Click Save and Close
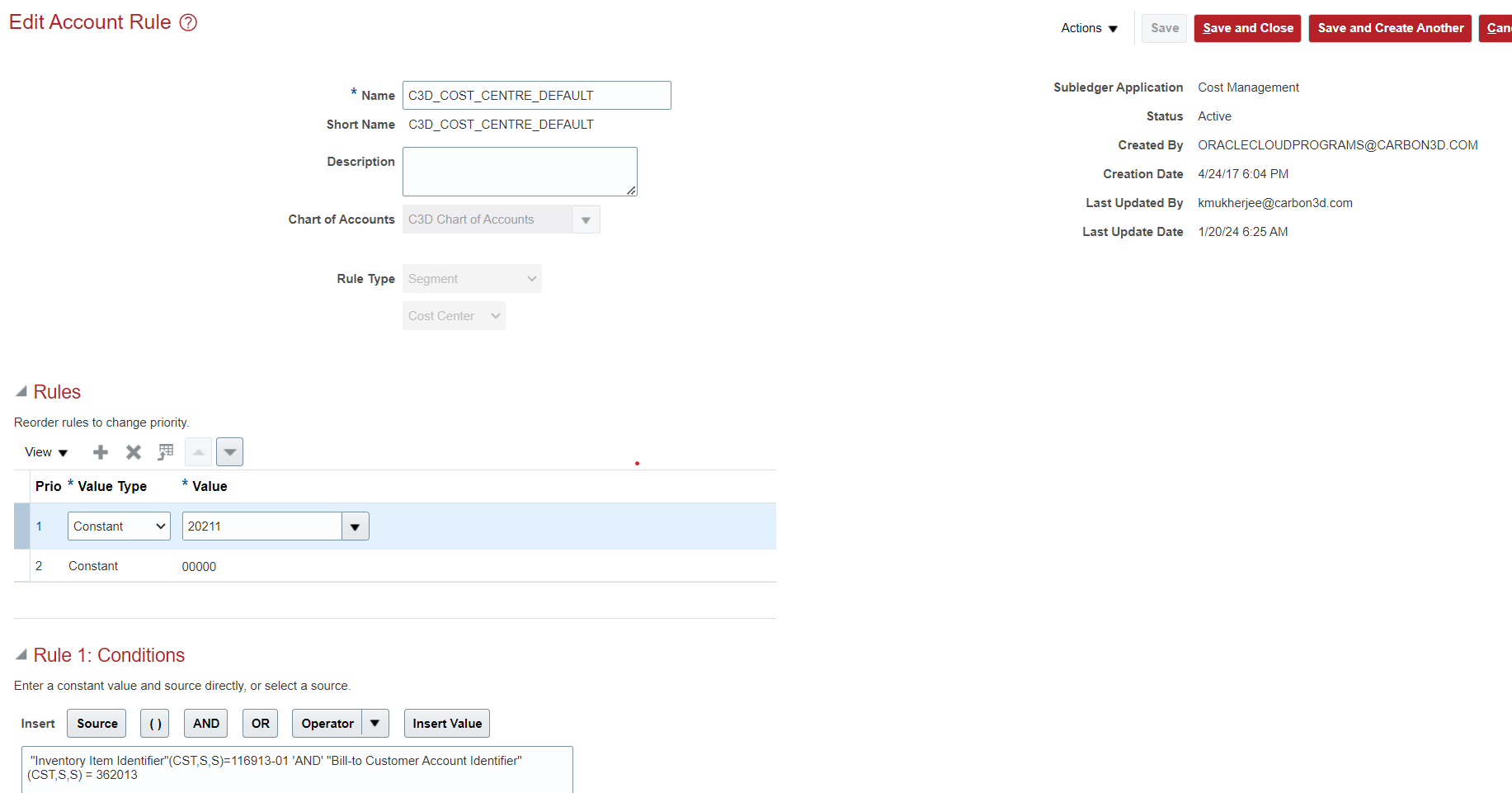 (x=1248, y=28)
